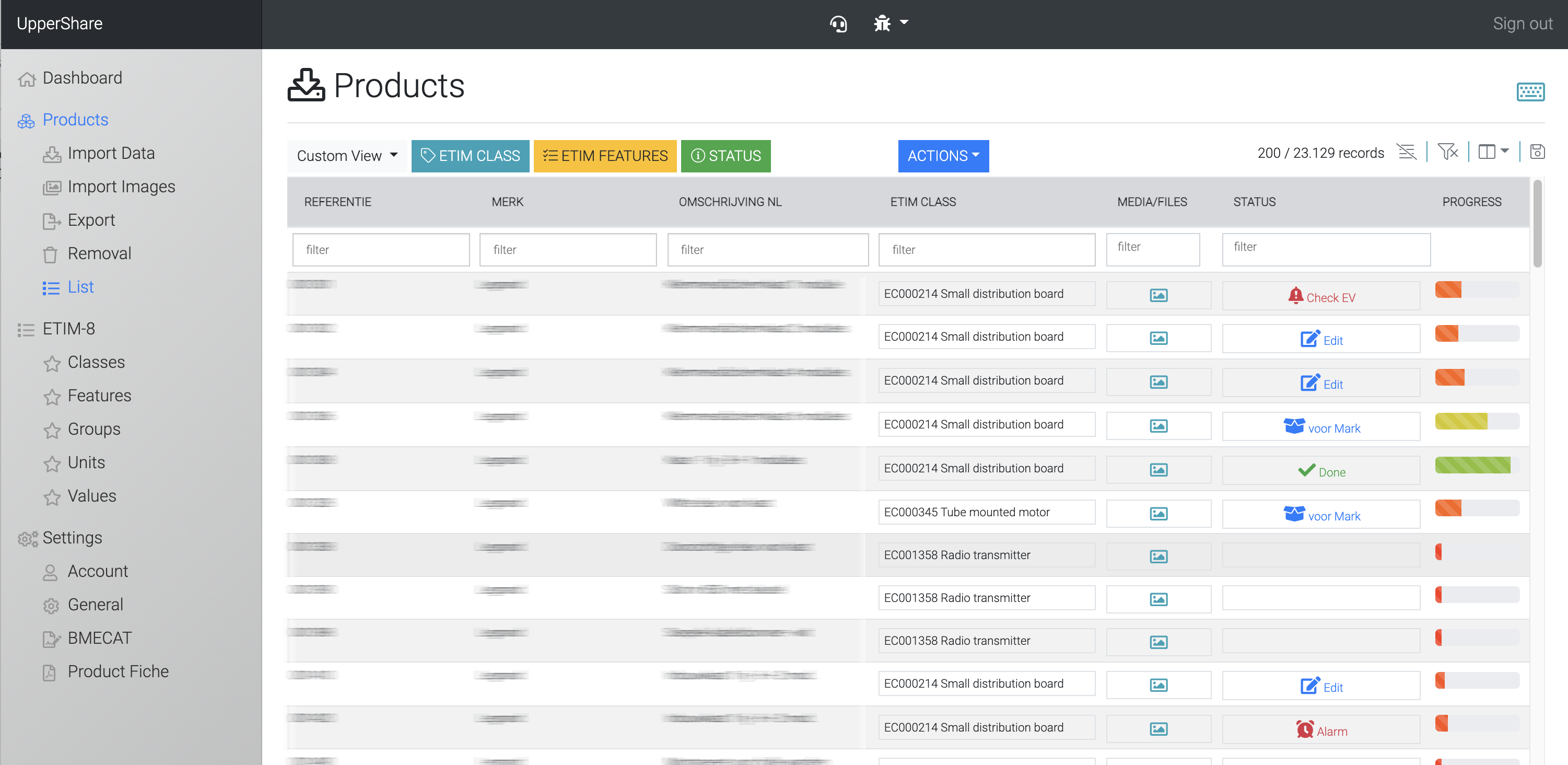Image resolution: width=1568 pixels, height=765 pixels.
Task: Click the keyboard shortcuts icon
Action: [x=1530, y=92]
